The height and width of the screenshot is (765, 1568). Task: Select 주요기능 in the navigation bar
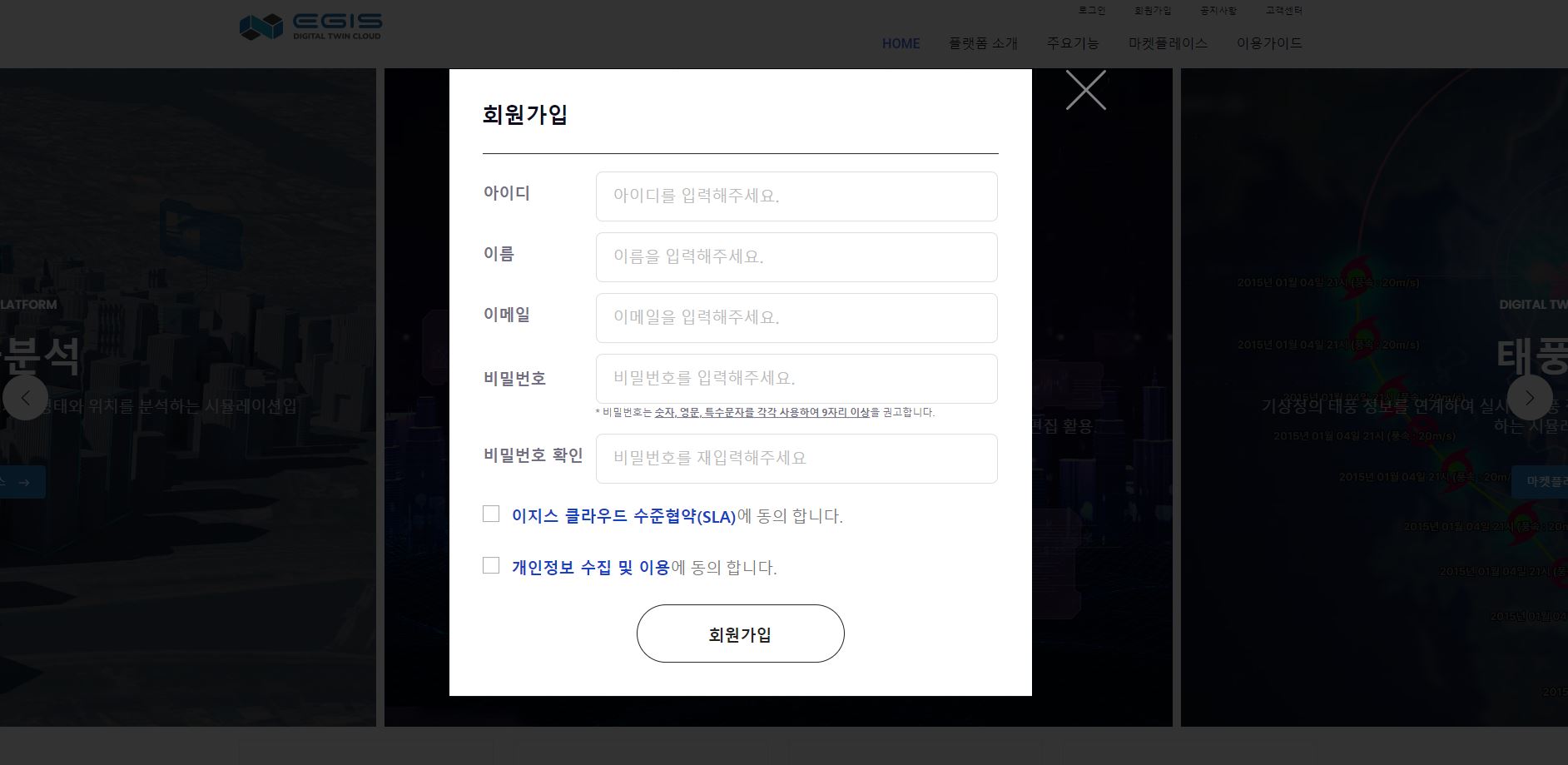tap(1073, 43)
